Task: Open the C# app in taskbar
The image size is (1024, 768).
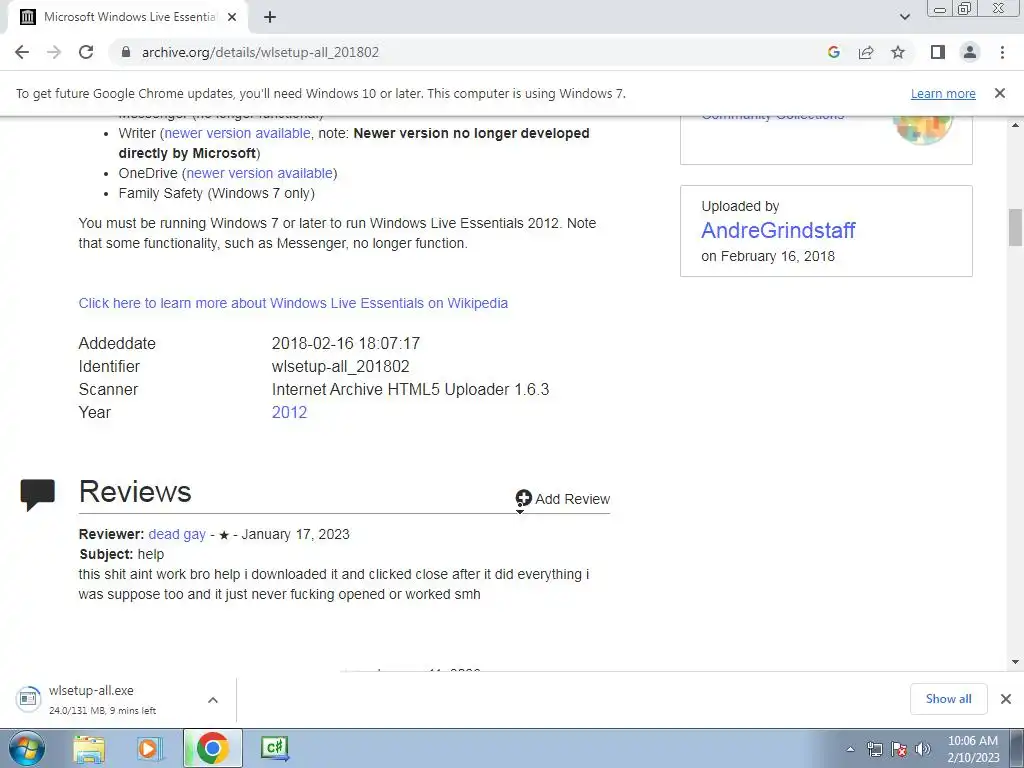Action: pos(275,748)
